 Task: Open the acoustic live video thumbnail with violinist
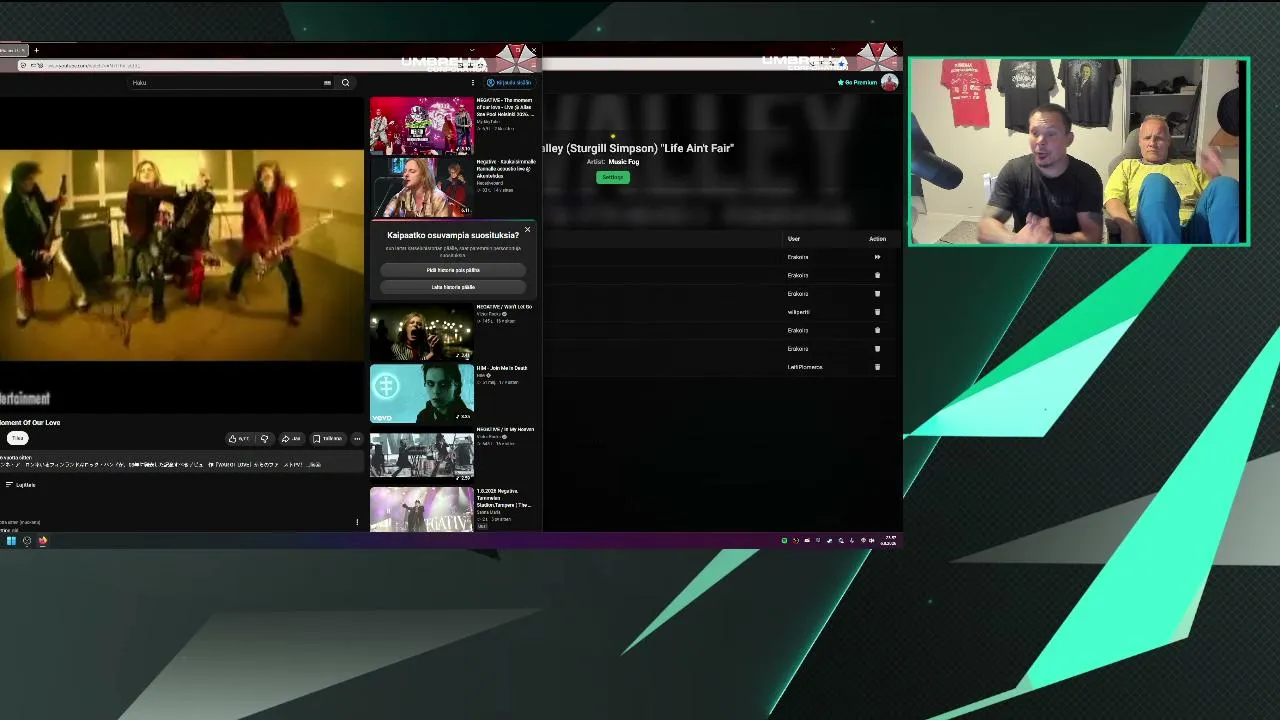421,187
